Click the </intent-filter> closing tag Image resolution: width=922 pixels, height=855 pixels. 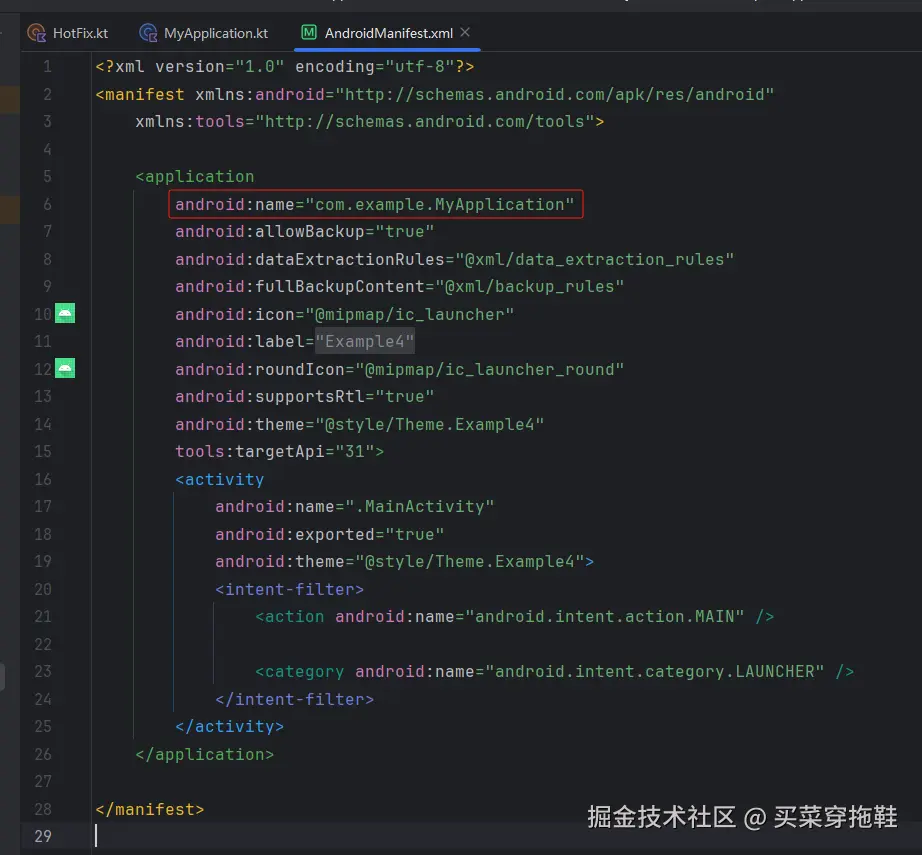[x=294, y=699]
